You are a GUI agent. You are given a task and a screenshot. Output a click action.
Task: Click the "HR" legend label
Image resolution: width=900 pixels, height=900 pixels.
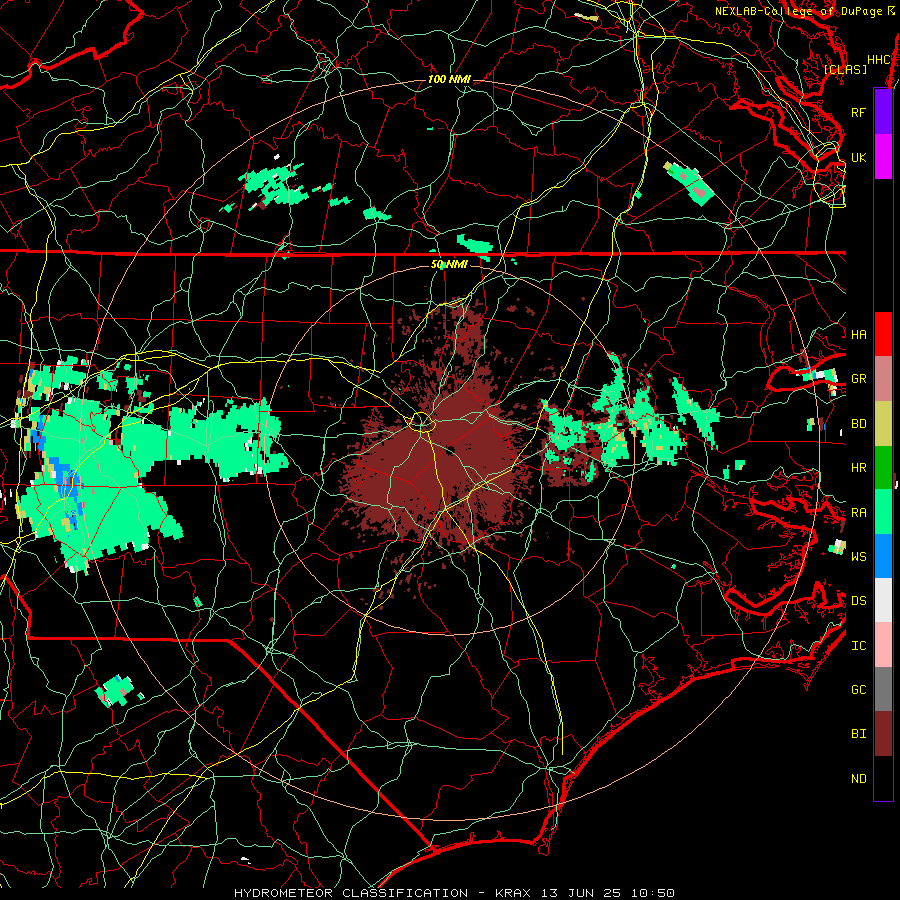click(x=858, y=468)
